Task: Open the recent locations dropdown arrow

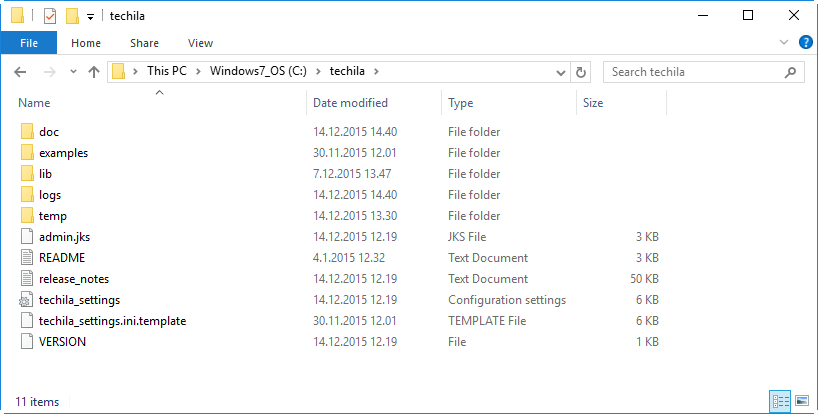Action: (x=72, y=72)
